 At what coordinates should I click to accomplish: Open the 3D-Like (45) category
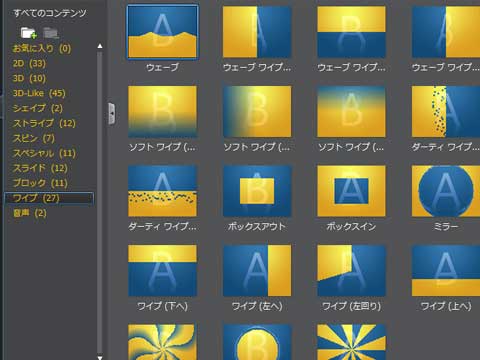coord(39,93)
